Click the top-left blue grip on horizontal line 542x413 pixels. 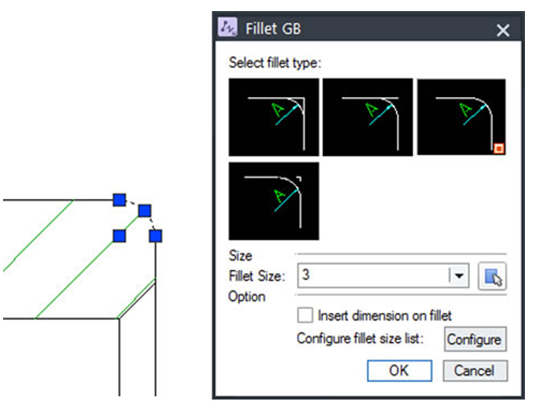(120, 200)
